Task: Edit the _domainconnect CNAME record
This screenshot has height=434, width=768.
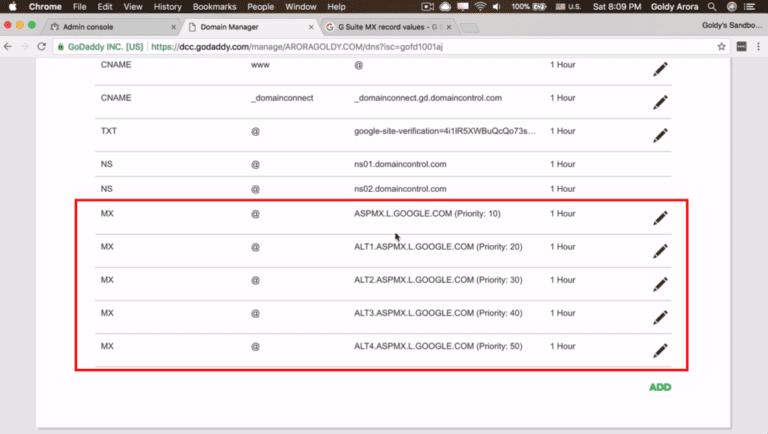Action: click(x=660, y=102)
